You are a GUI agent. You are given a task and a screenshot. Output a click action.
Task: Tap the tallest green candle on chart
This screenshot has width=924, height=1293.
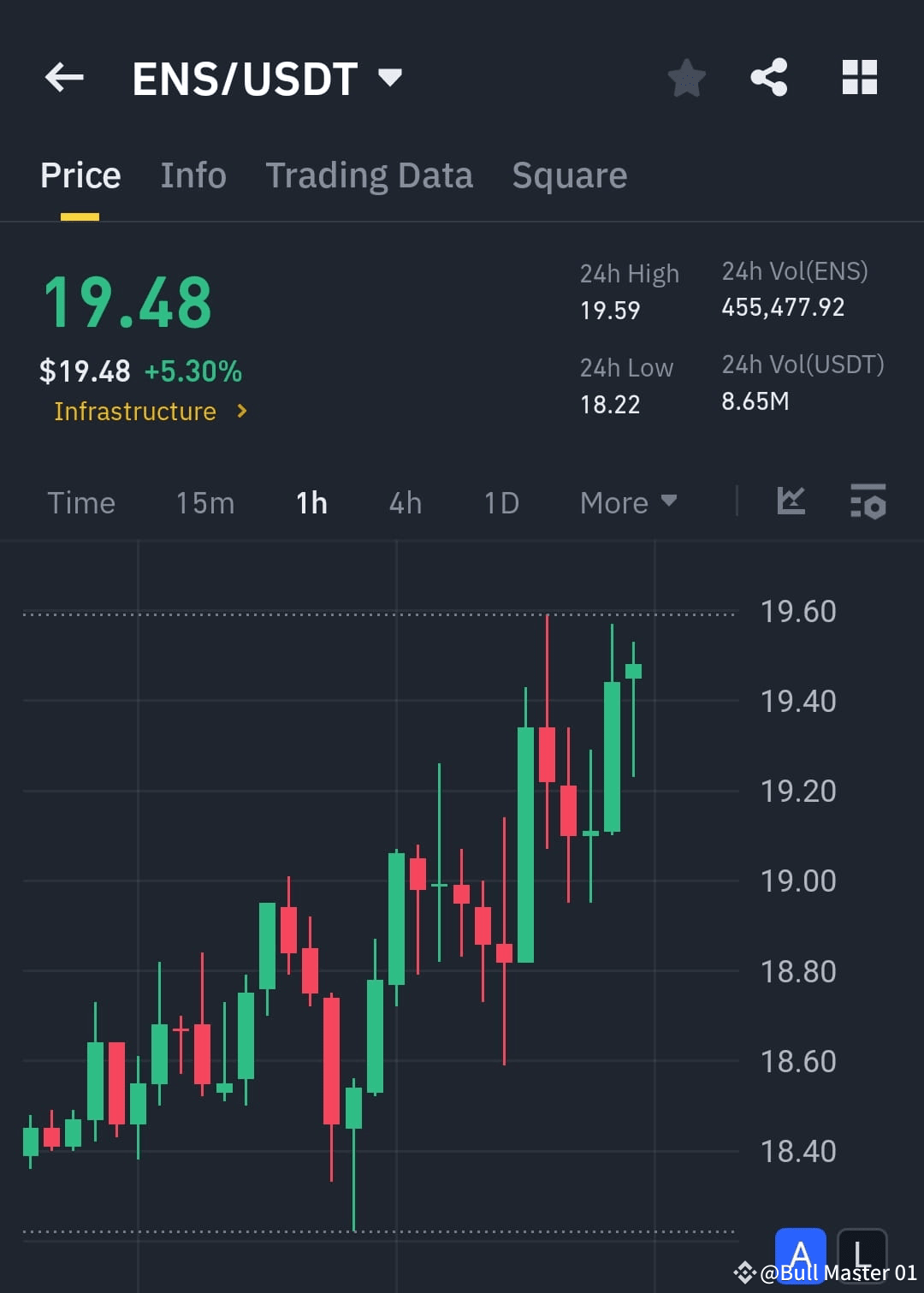(526, 847)
